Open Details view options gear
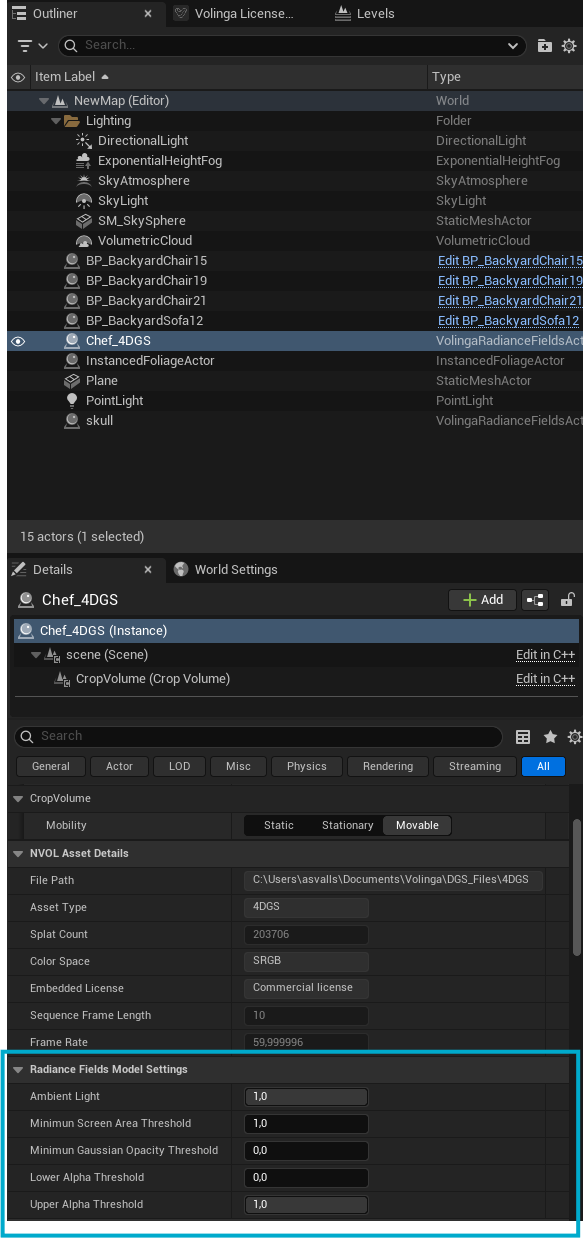The width and height of the screenshot is (583, 1238). point(574,737)
